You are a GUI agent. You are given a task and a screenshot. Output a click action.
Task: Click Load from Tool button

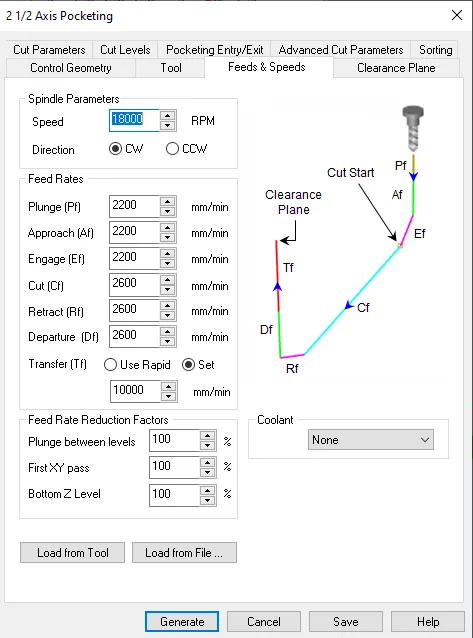coord(72,553)
